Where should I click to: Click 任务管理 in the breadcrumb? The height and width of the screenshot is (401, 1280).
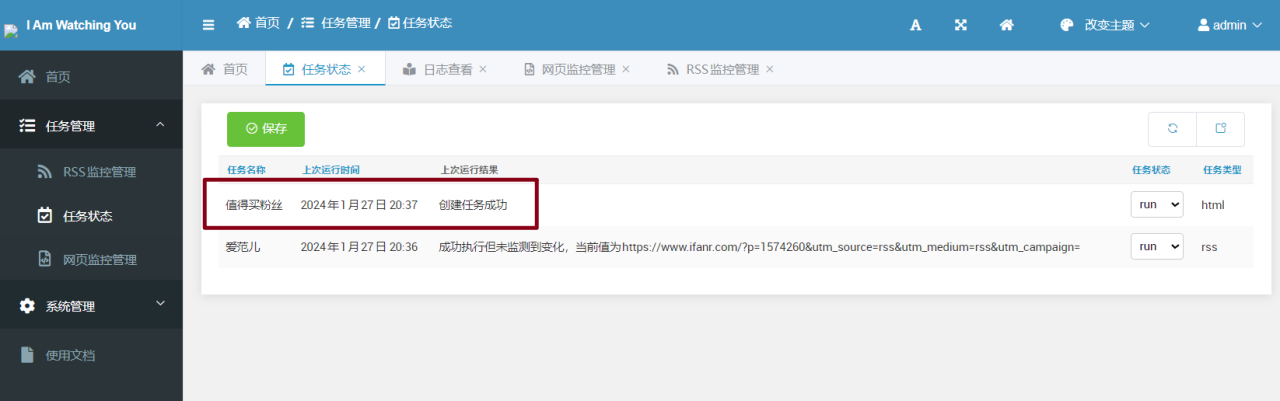coord(336,22)
